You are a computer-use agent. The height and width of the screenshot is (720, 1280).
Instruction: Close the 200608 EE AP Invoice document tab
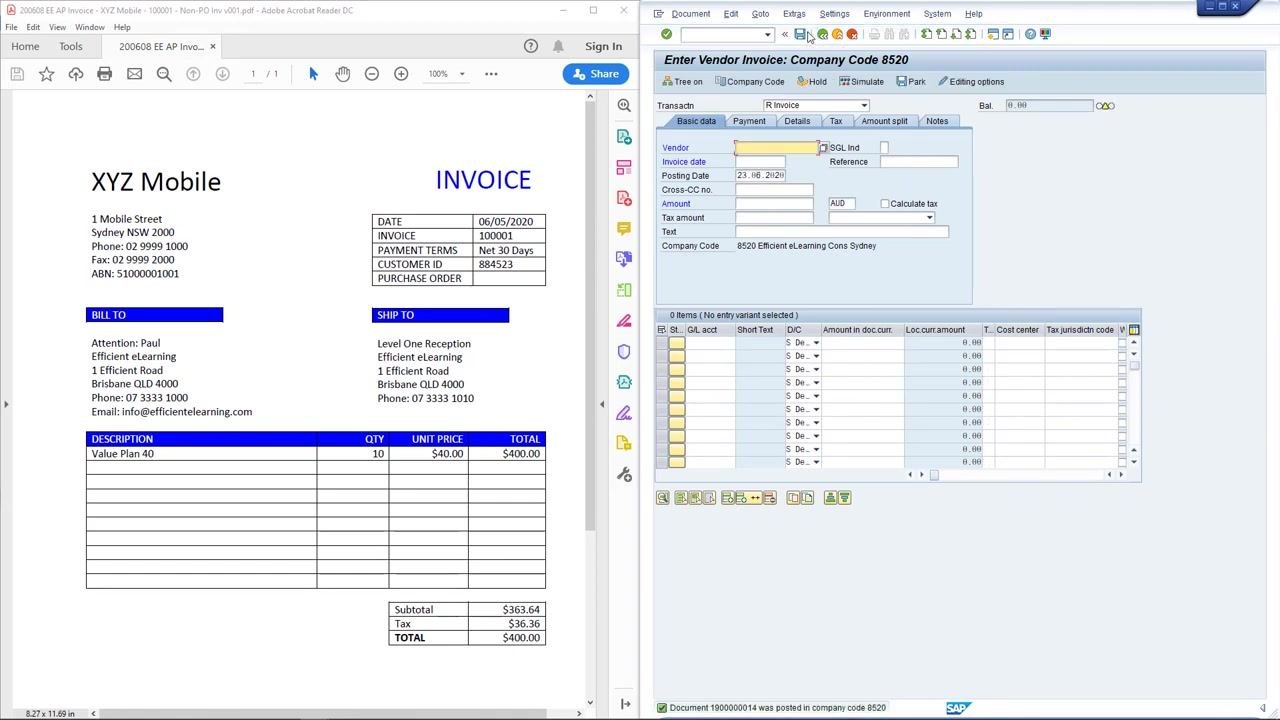click(213, 47)
